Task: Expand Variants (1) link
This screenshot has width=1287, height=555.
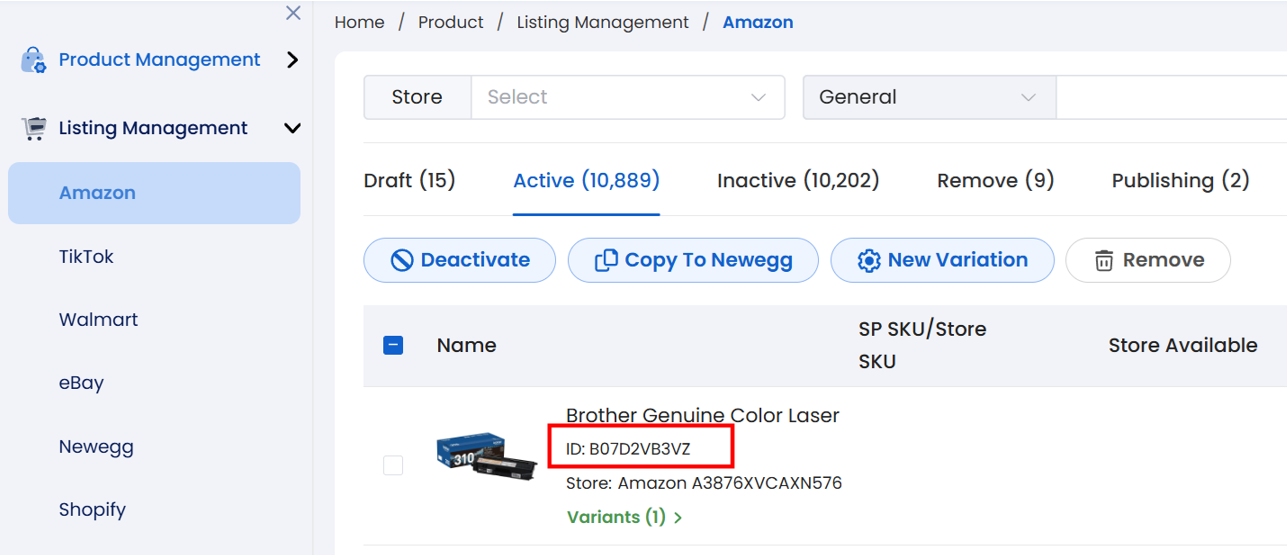Action: click(624, 517)
